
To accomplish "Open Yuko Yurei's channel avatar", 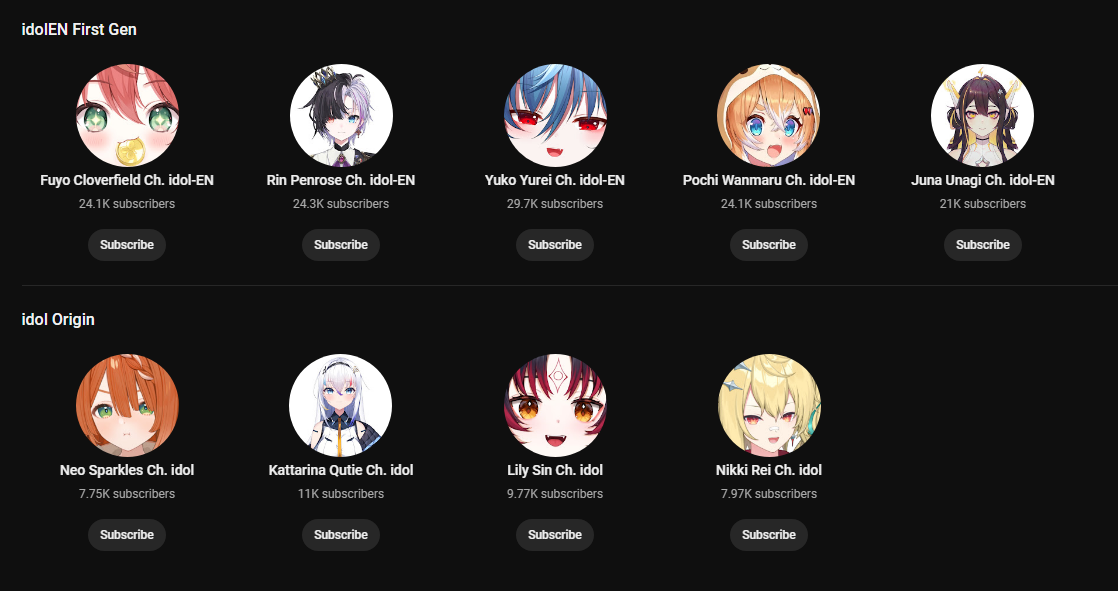I will 555,115.
